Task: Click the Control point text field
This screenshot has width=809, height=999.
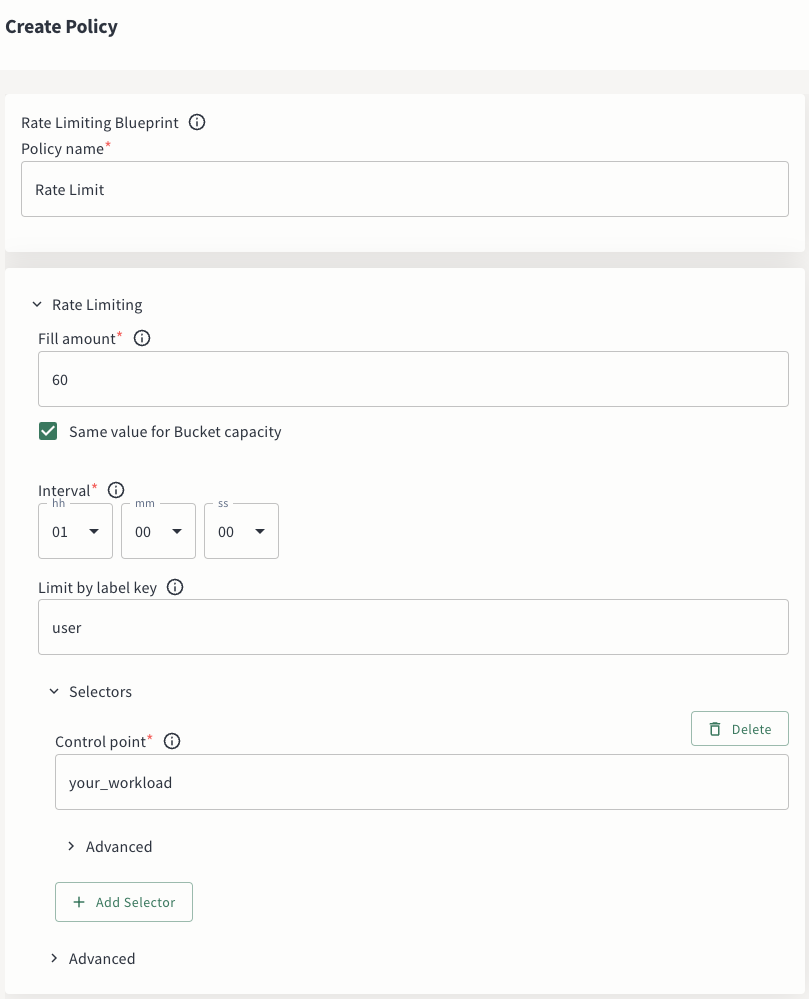Action: tap(421, 783)
